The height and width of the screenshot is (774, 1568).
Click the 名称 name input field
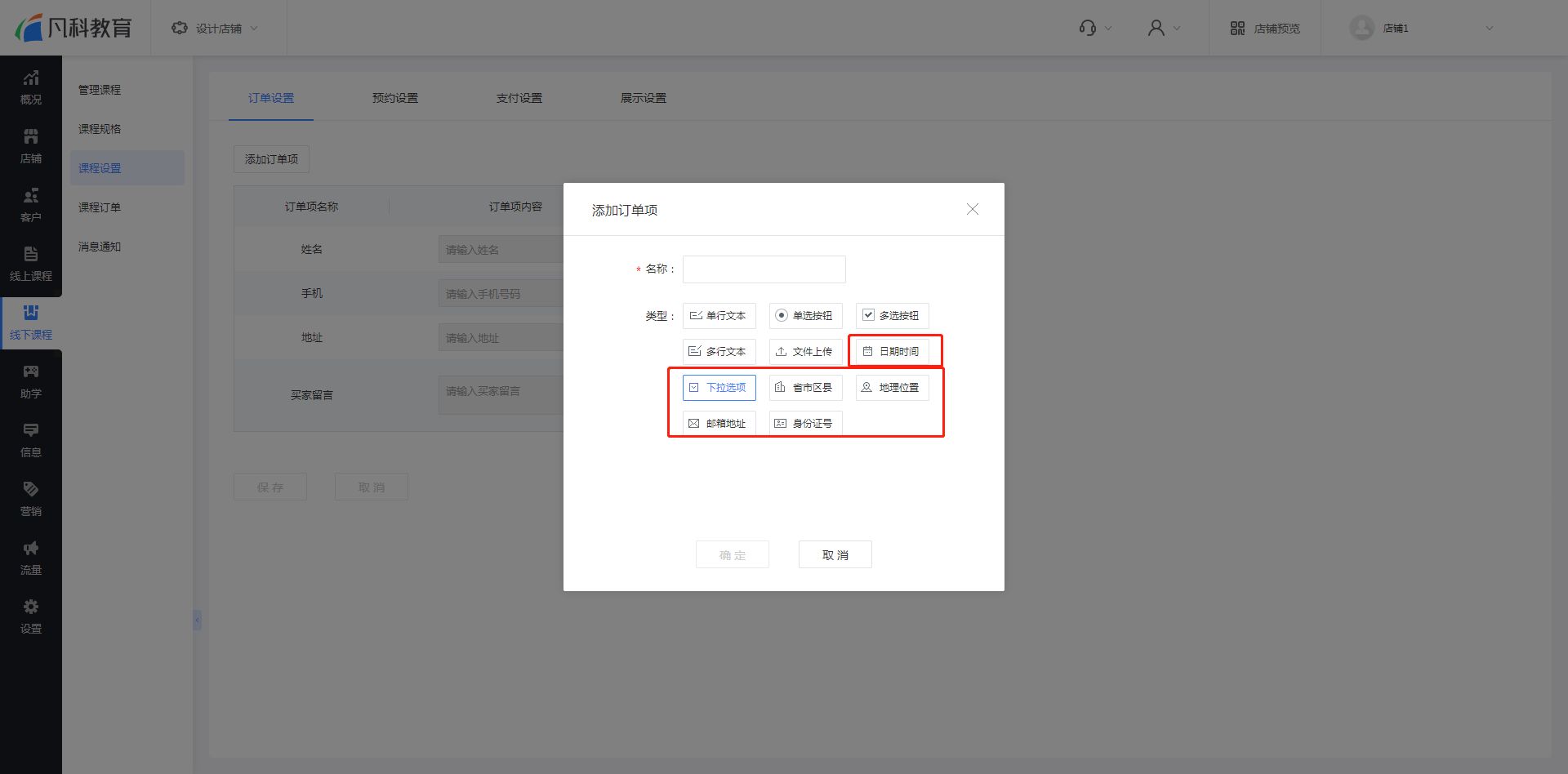[x=764, y=269]
